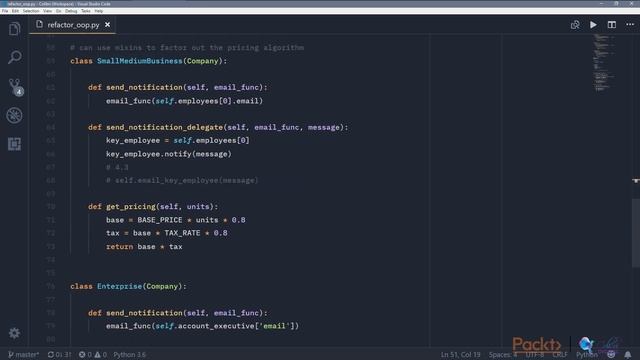
Task: Click the synchronize changes status item
Action: (x=59, y=355)
